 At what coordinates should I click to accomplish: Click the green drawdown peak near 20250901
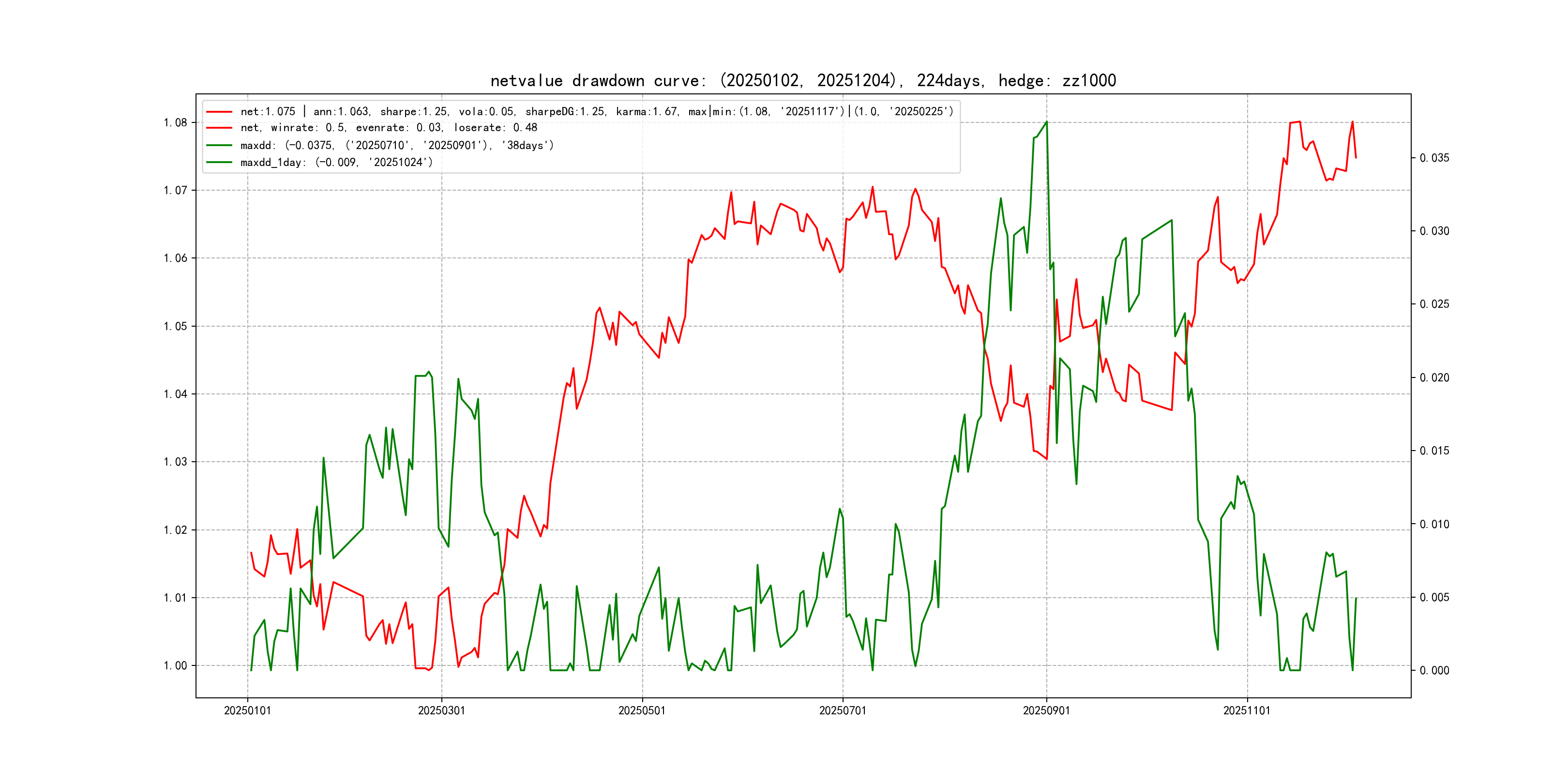pos(1046,122)
